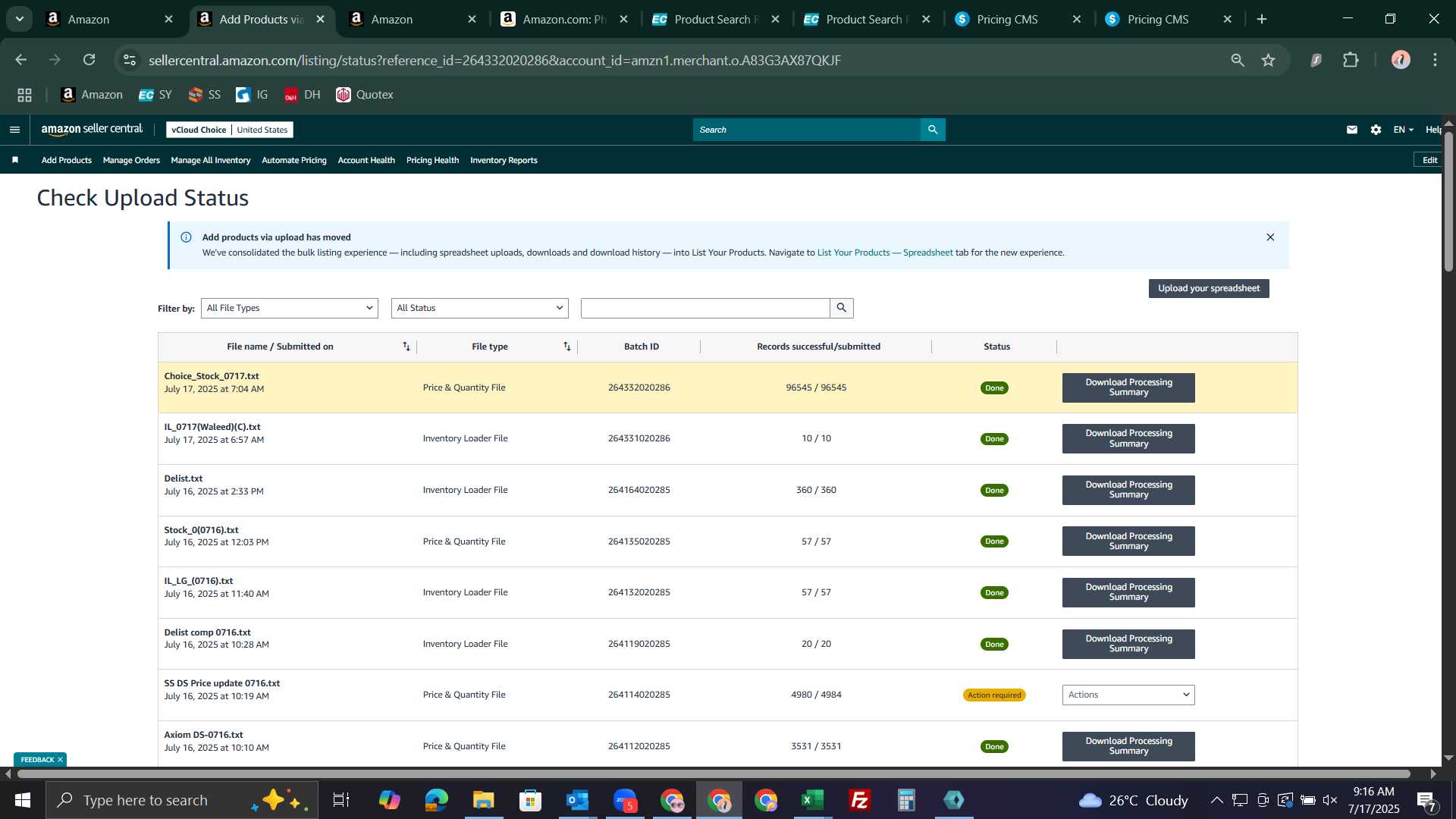Open List Your Products — Spreadsheet link

click(885, 253)
